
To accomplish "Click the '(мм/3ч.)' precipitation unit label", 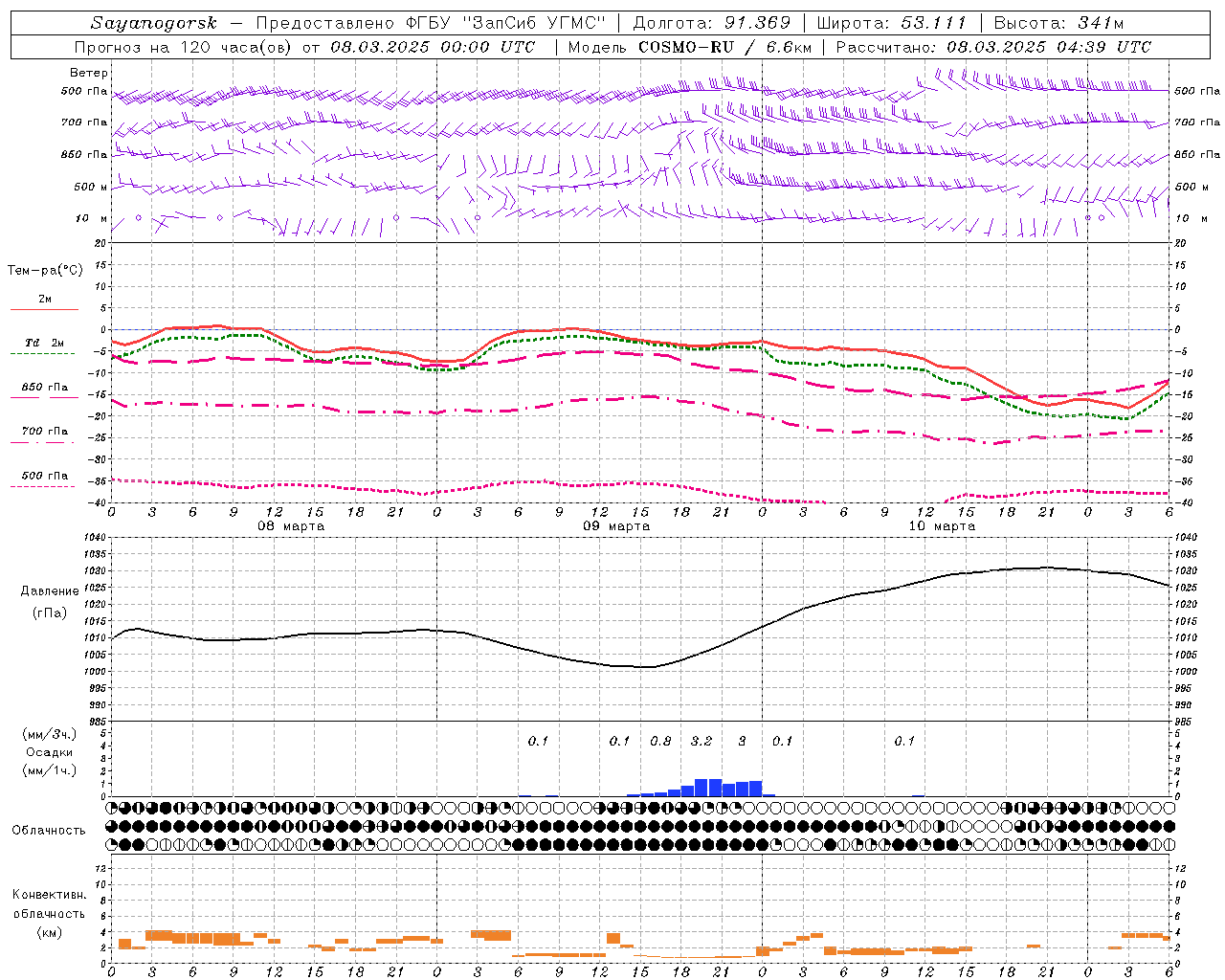I will click(x=50, y=734).
